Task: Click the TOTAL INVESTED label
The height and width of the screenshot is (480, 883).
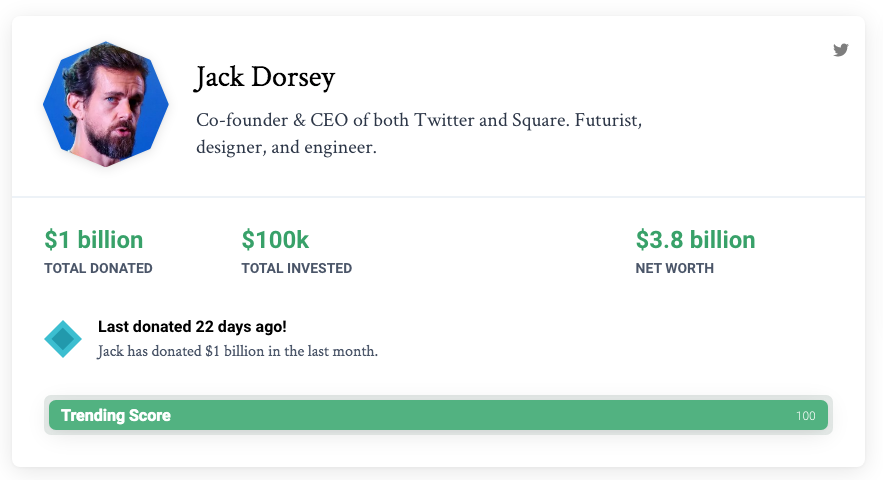Action: tap(296, 268)
